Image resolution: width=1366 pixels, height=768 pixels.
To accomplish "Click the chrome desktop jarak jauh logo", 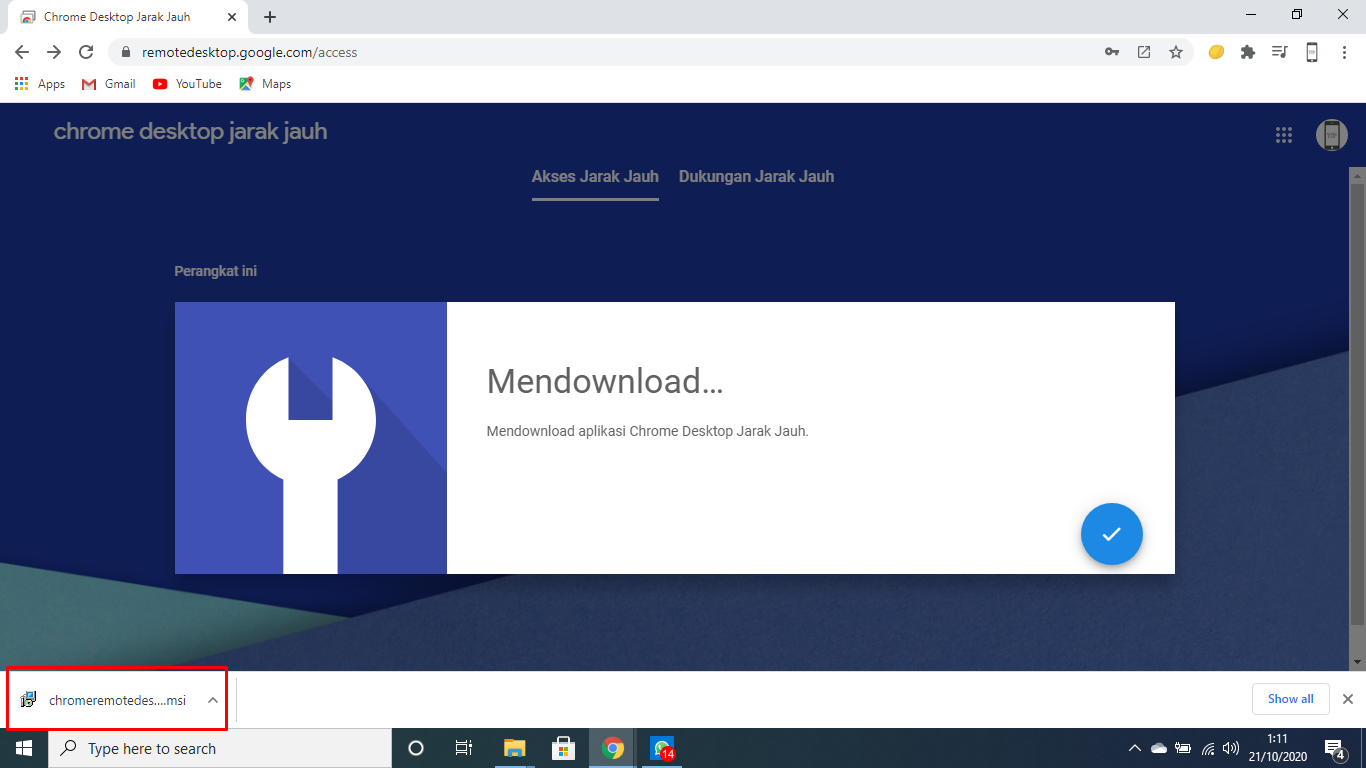I will pyautogui.click(x=190, y=132).
